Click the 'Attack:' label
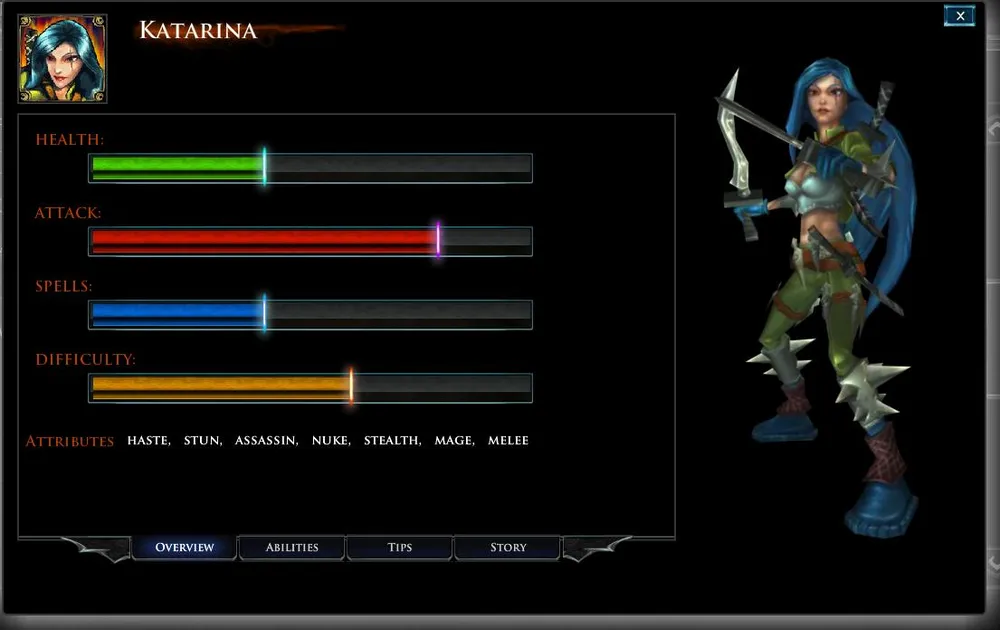This screenshot has height=630, width=1000. coord(68,213)
